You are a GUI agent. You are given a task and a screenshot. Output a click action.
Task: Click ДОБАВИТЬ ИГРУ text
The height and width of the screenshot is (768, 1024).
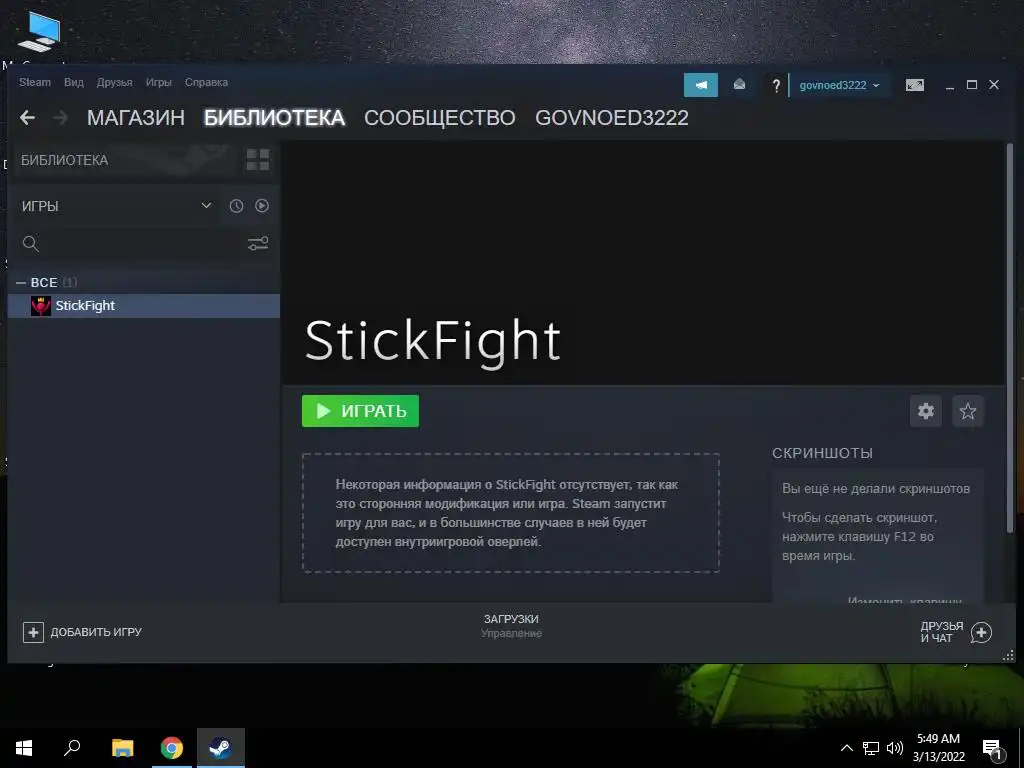tap(96, 632)
